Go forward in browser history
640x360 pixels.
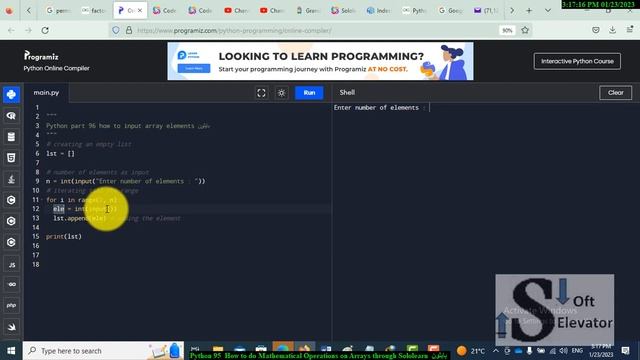(x=28, y=30)
